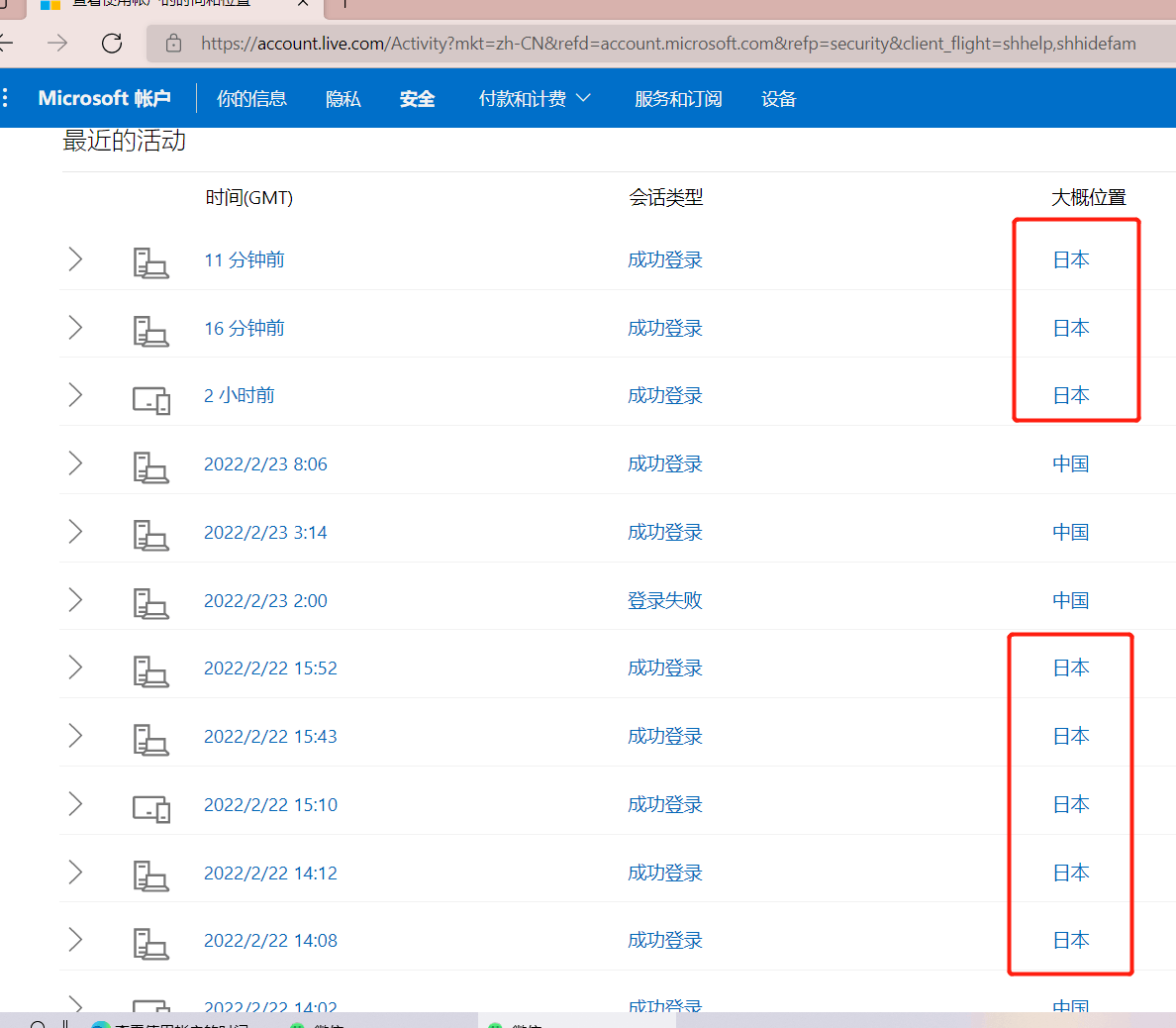Click the 大概位置 column header

(1088, 197)
